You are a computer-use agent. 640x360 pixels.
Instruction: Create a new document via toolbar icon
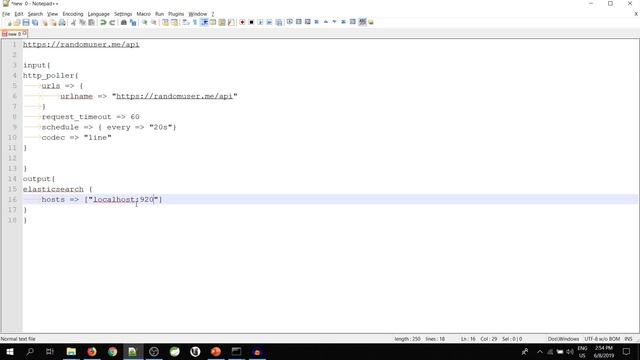(x=9, y=22)
